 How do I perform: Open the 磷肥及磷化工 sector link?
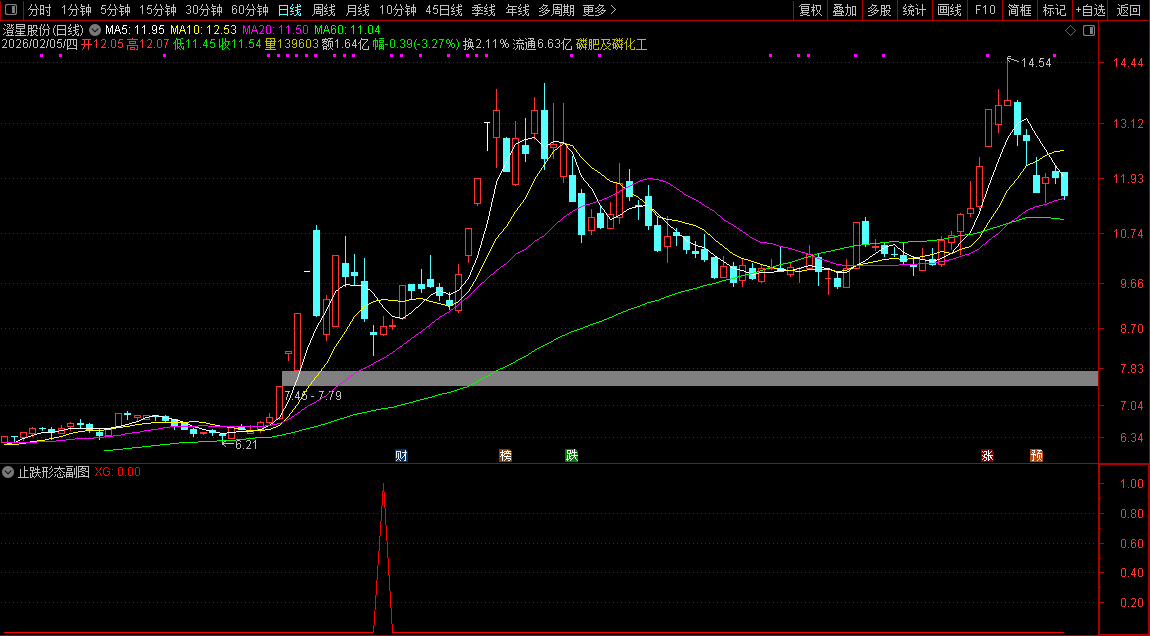(611, 45)
